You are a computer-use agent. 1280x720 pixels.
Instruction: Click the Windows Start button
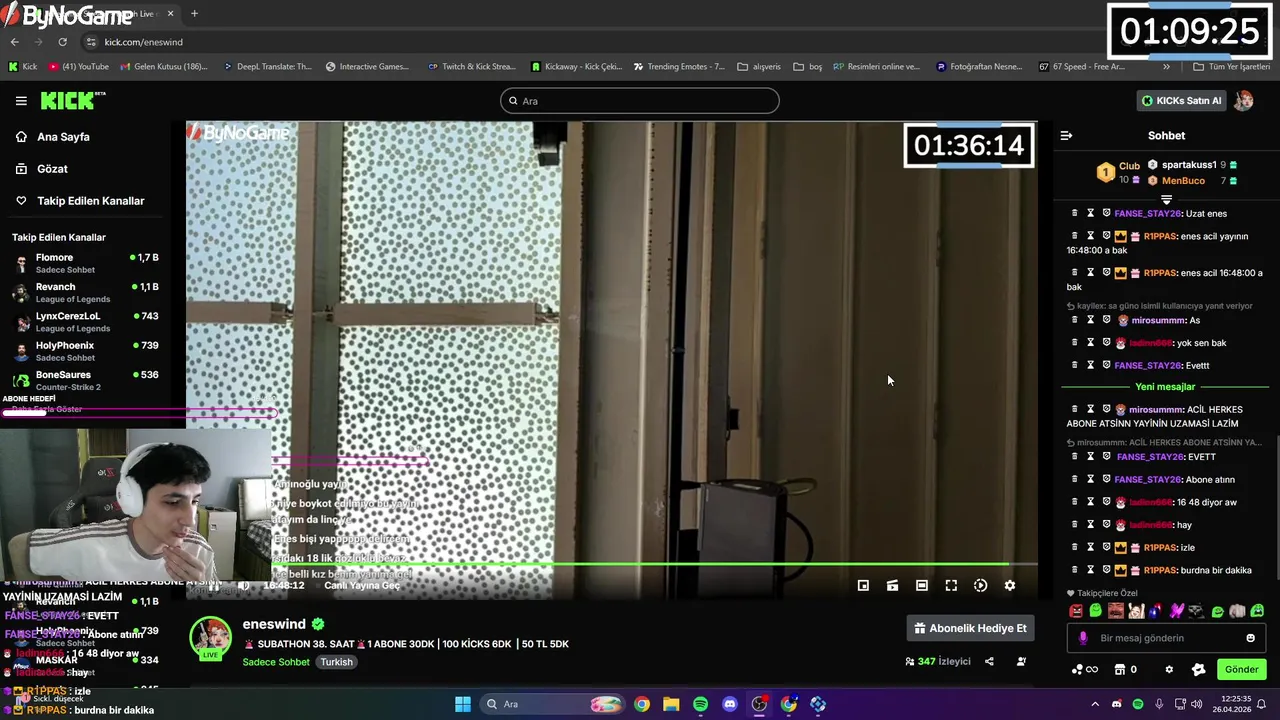(463, 704)
